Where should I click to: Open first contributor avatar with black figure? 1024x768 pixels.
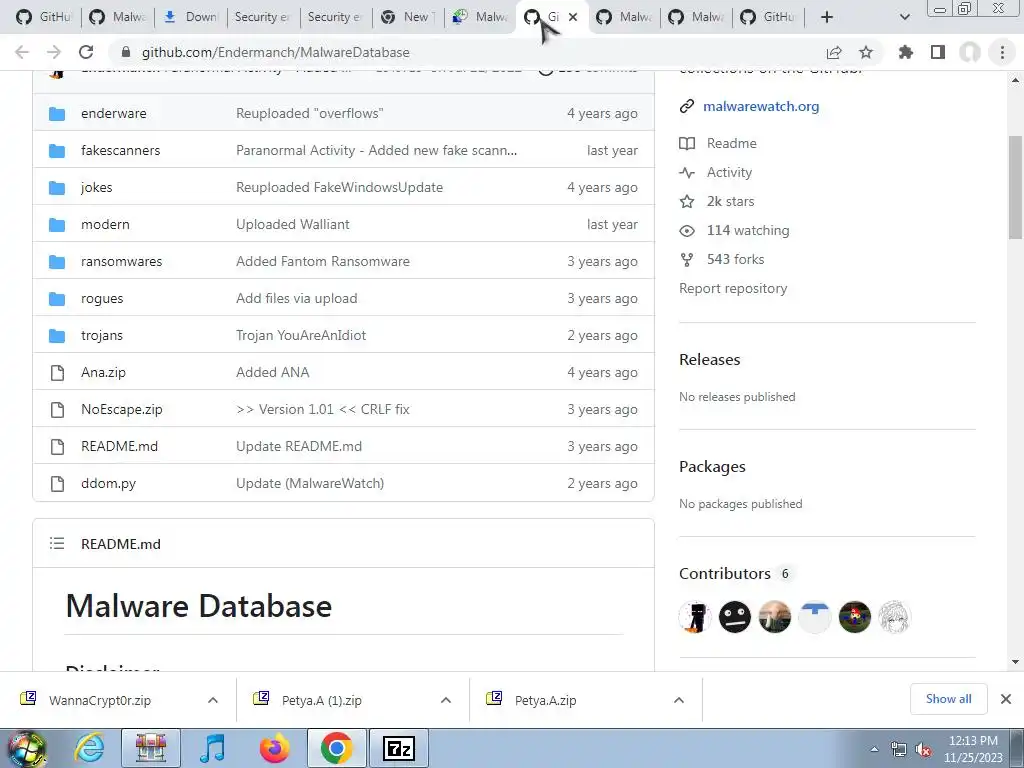click(695, 617)
